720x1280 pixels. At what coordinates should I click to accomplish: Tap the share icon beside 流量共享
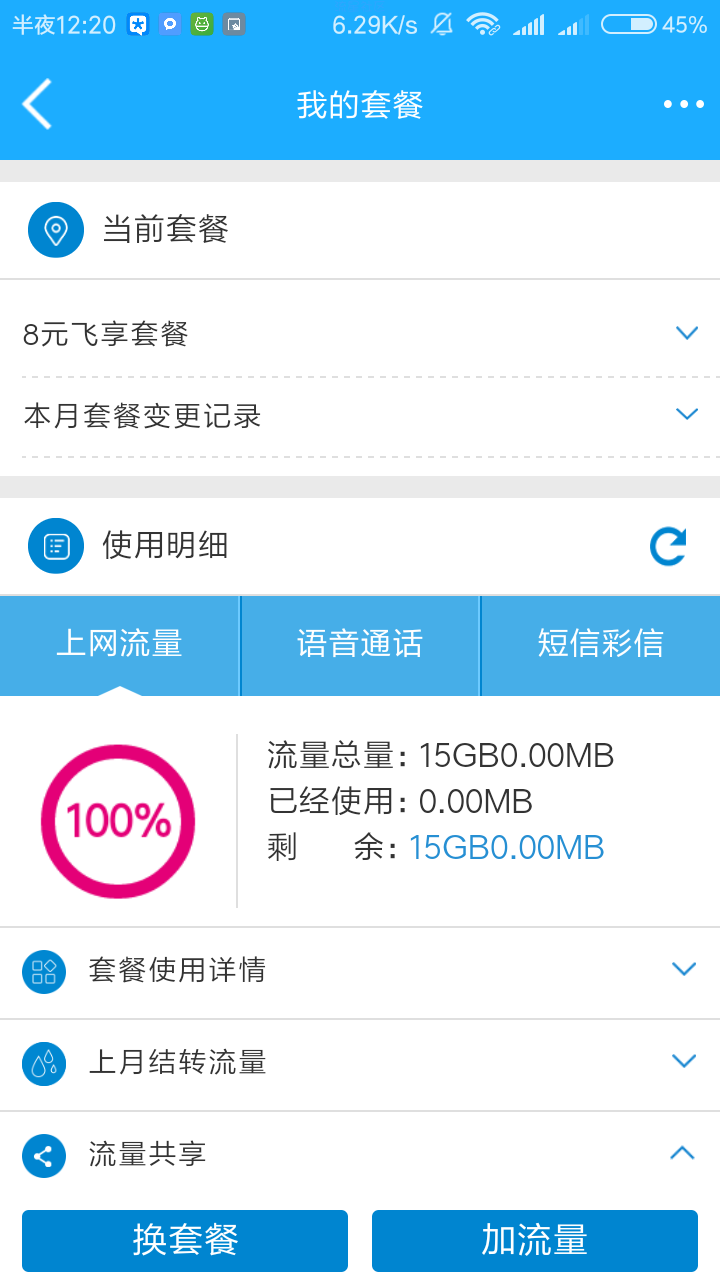click(x=44, y=1155)
